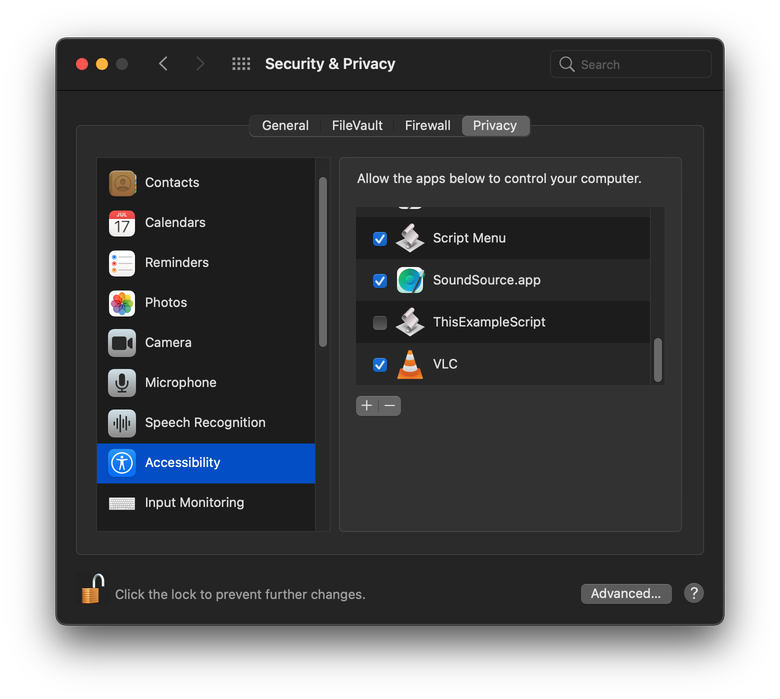Switch to the FileVault tab
Viewport: 780px width, 699px height.
pyautogui.click(x=357, y=125)
